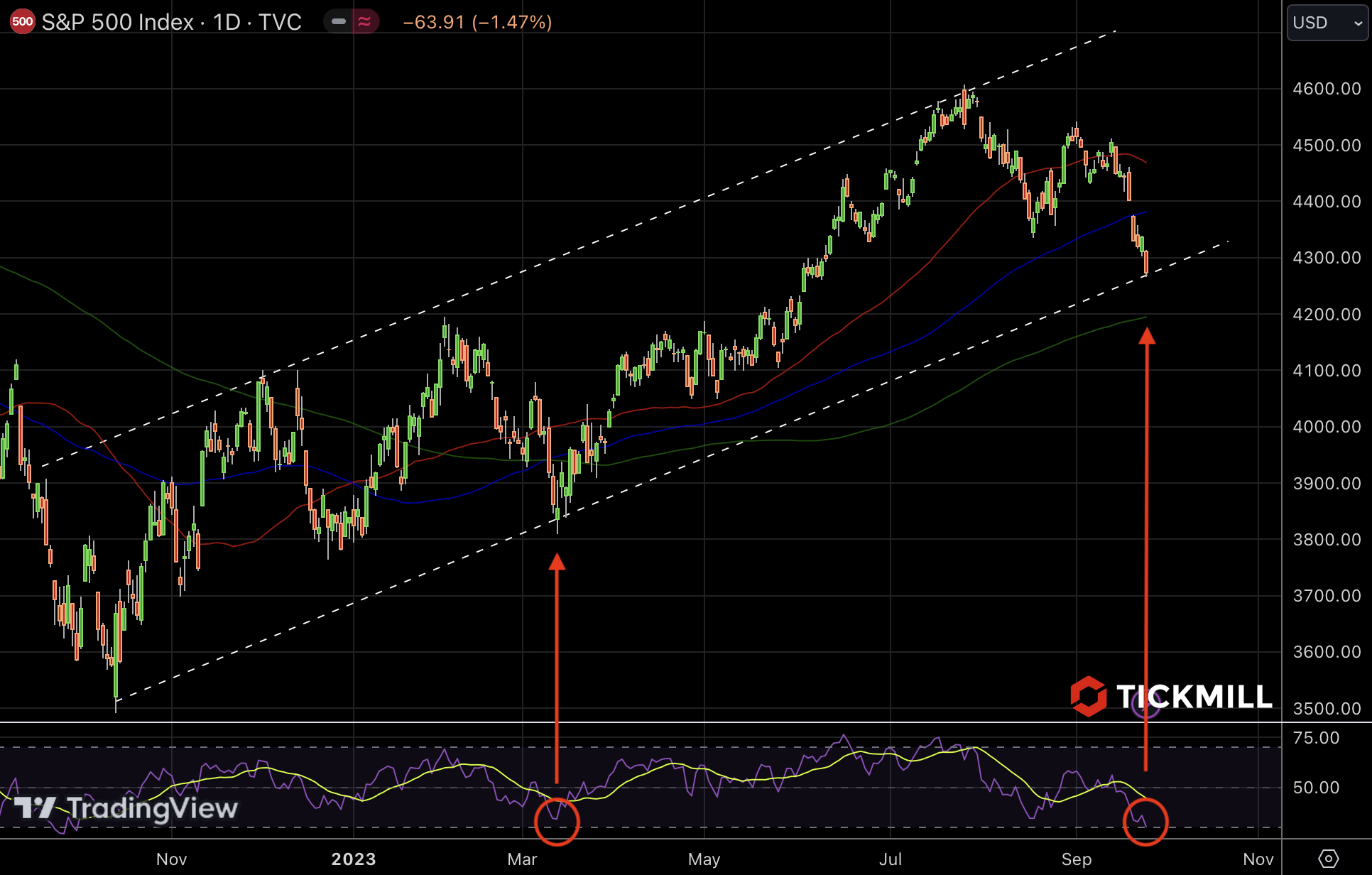Toggle the pink approximate-sign data indicator
Viewport: 1372px width, 875px height.
(x=364, y=22)
